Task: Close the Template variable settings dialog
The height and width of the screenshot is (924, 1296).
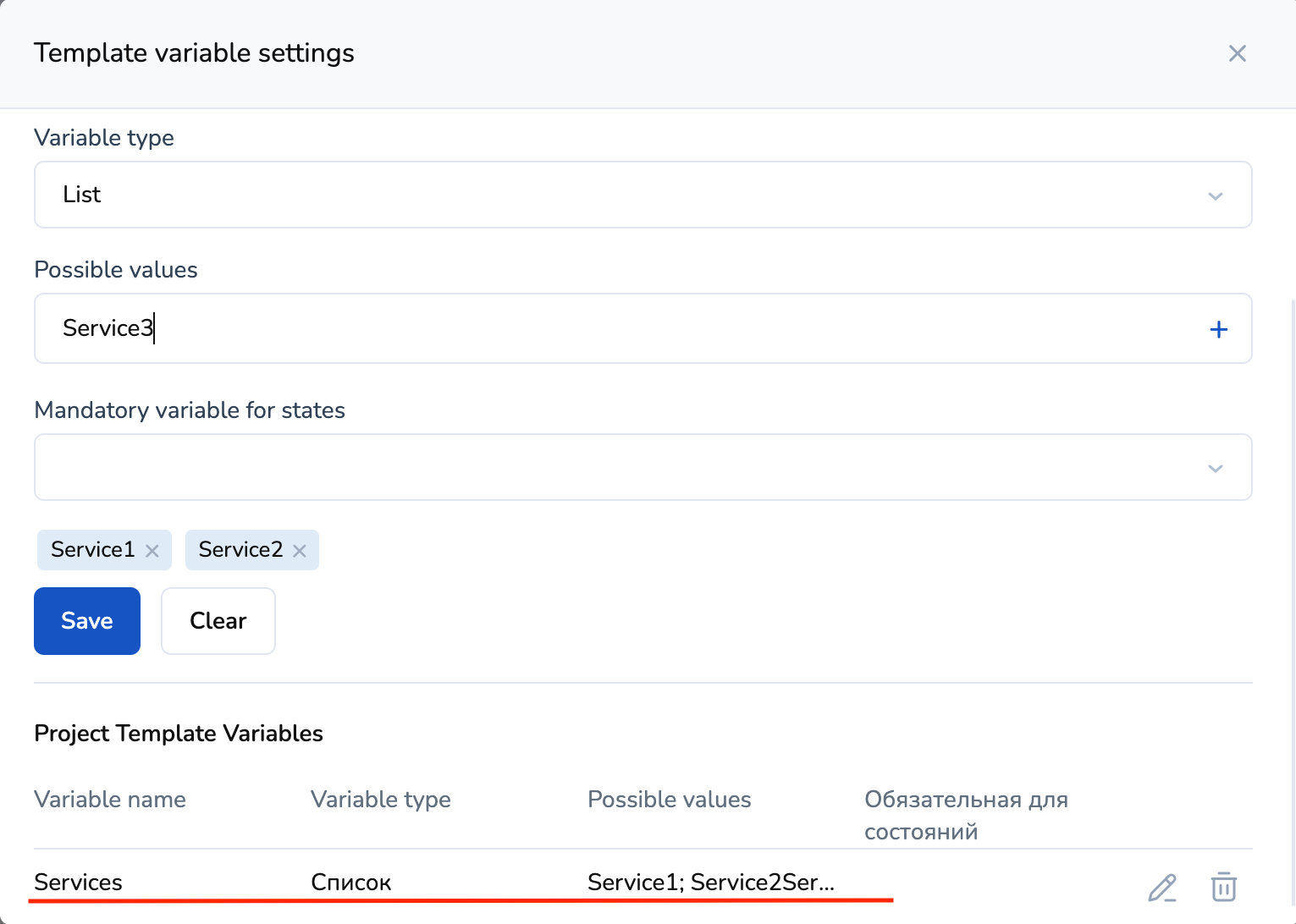Action: point(1237,53)
